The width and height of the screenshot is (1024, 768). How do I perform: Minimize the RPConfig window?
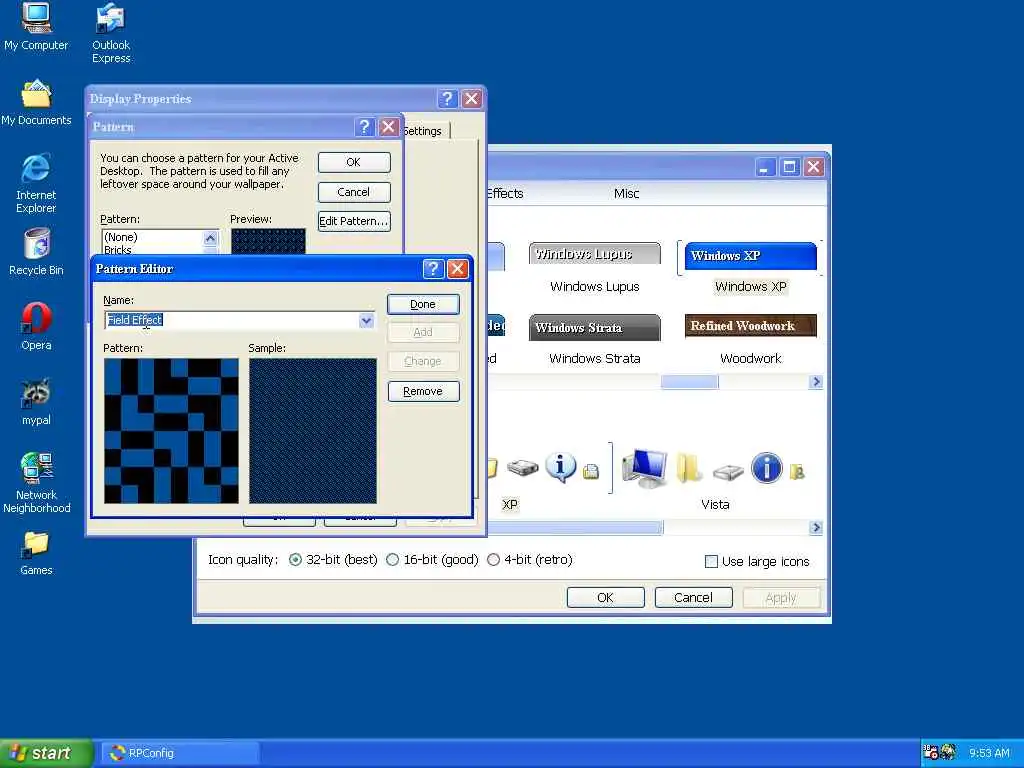(x=765, y=167)
